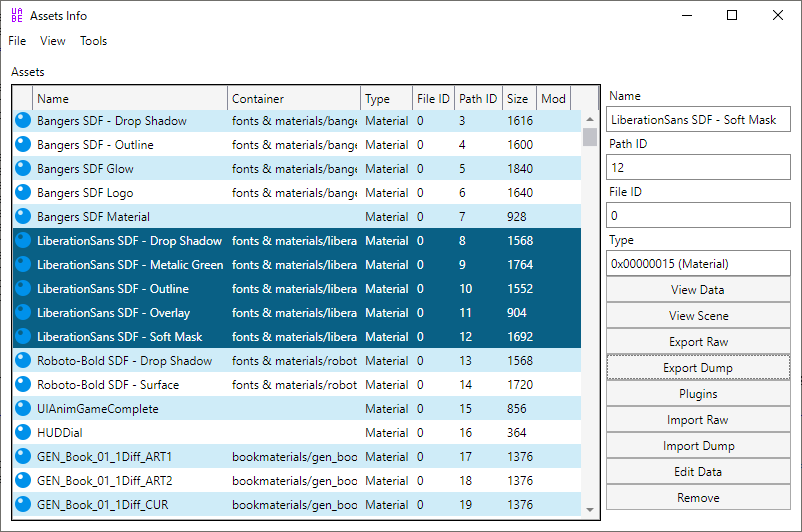The image size is (802, 532).
Task: Open the File menu
Action: point(17,41)
